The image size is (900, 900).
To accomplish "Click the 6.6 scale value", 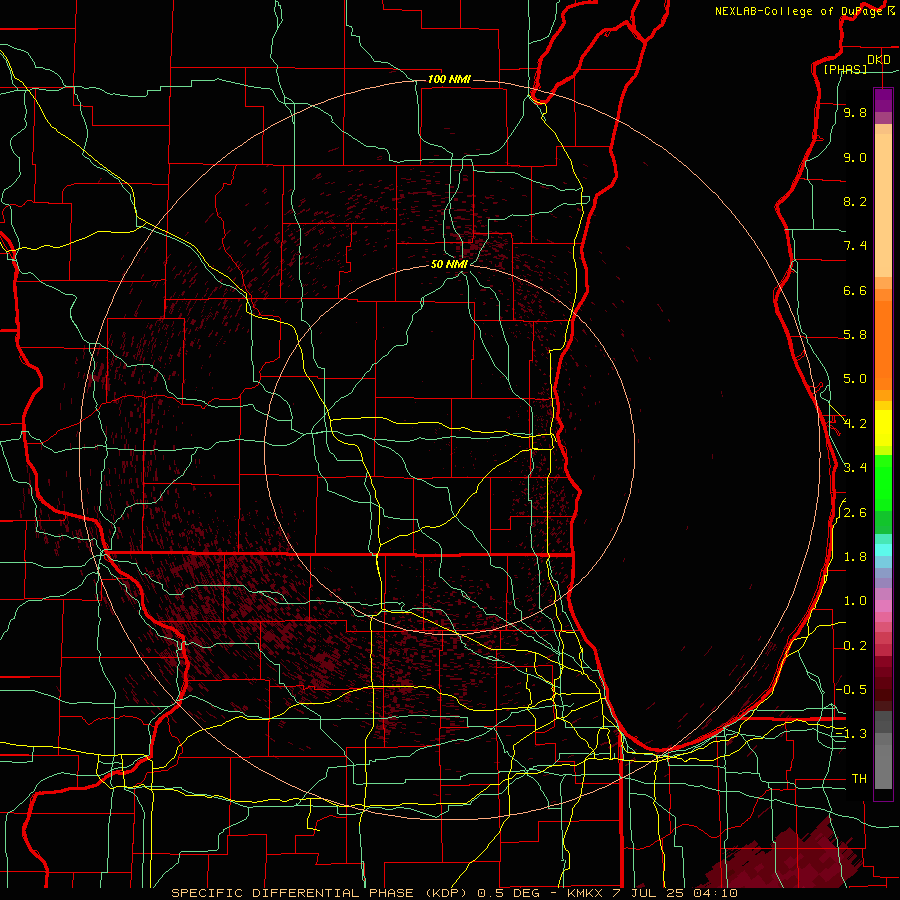I will [855, 290].
